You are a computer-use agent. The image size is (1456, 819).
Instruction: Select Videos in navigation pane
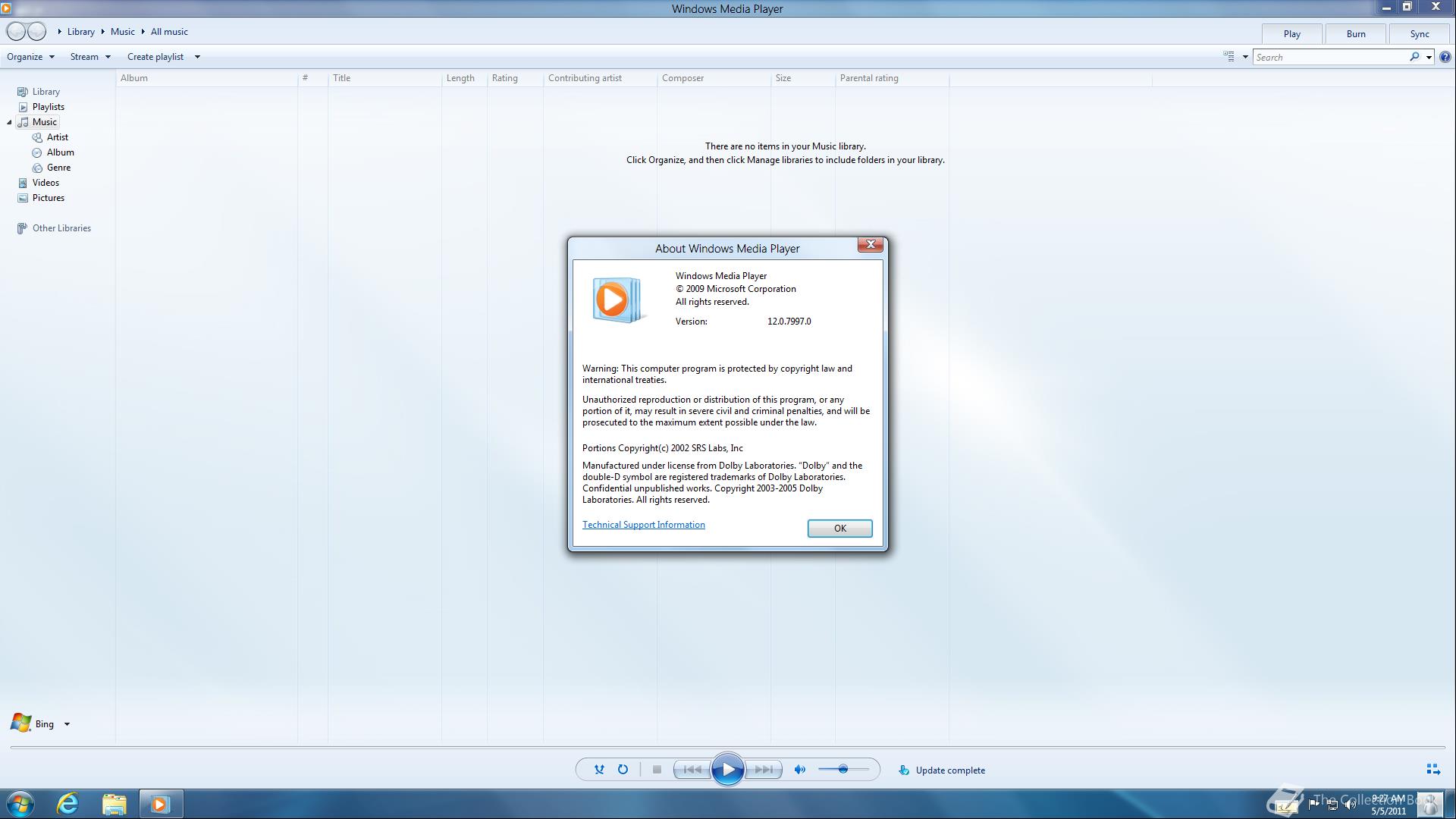click(x=45, y=183)
